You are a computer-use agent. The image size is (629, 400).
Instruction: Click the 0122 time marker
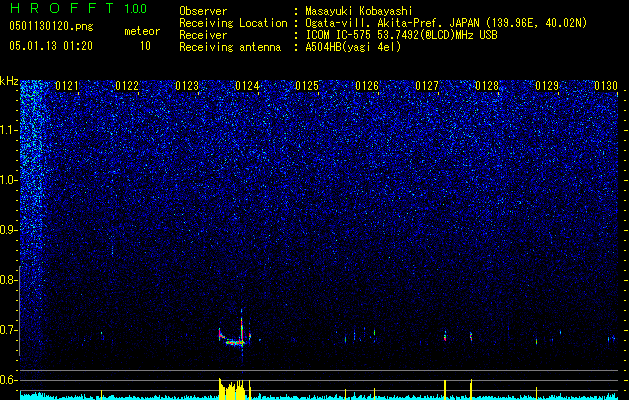click(x=127, y=86)
